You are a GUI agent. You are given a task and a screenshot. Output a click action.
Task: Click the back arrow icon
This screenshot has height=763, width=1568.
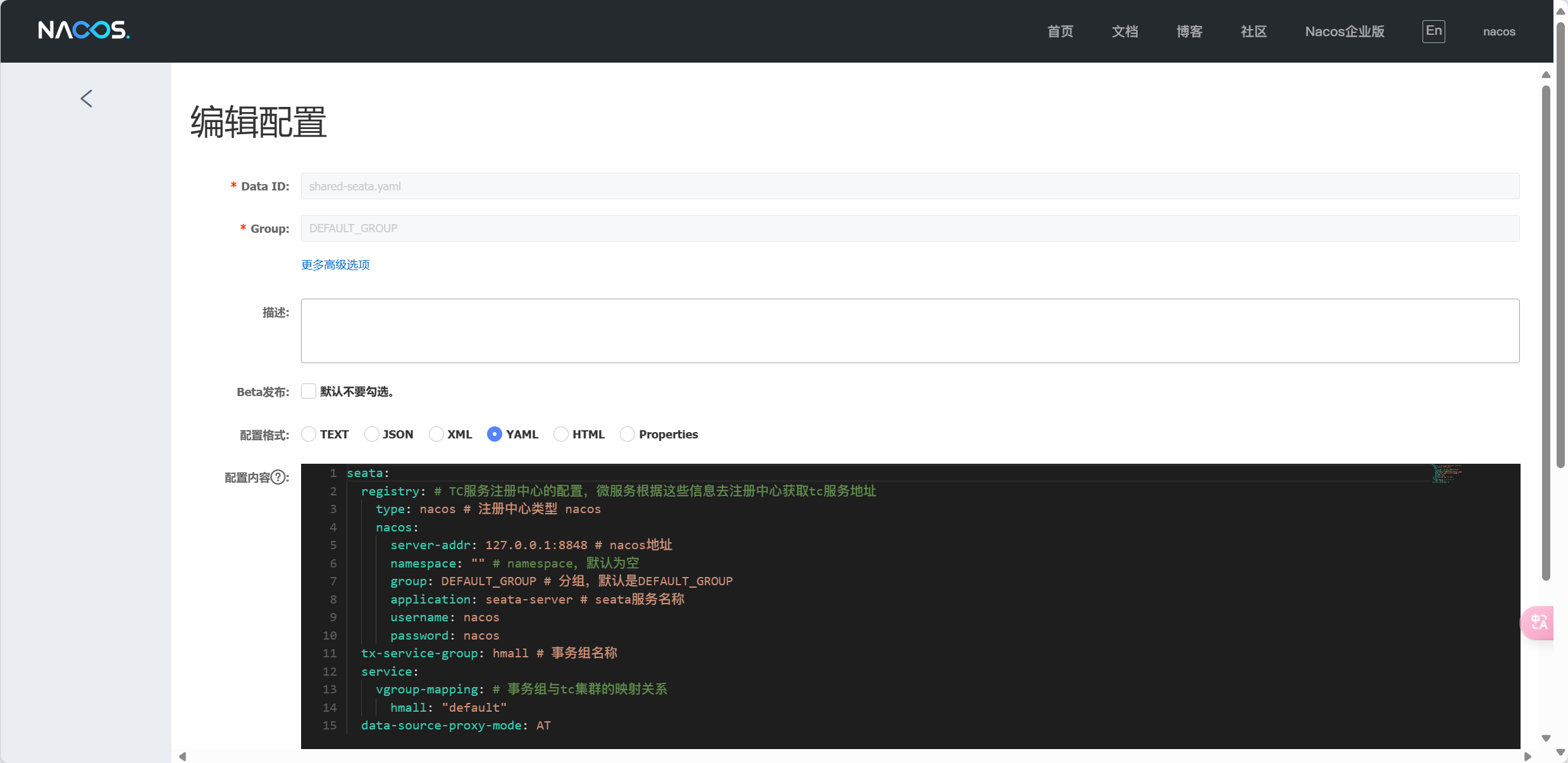[87, 98]
